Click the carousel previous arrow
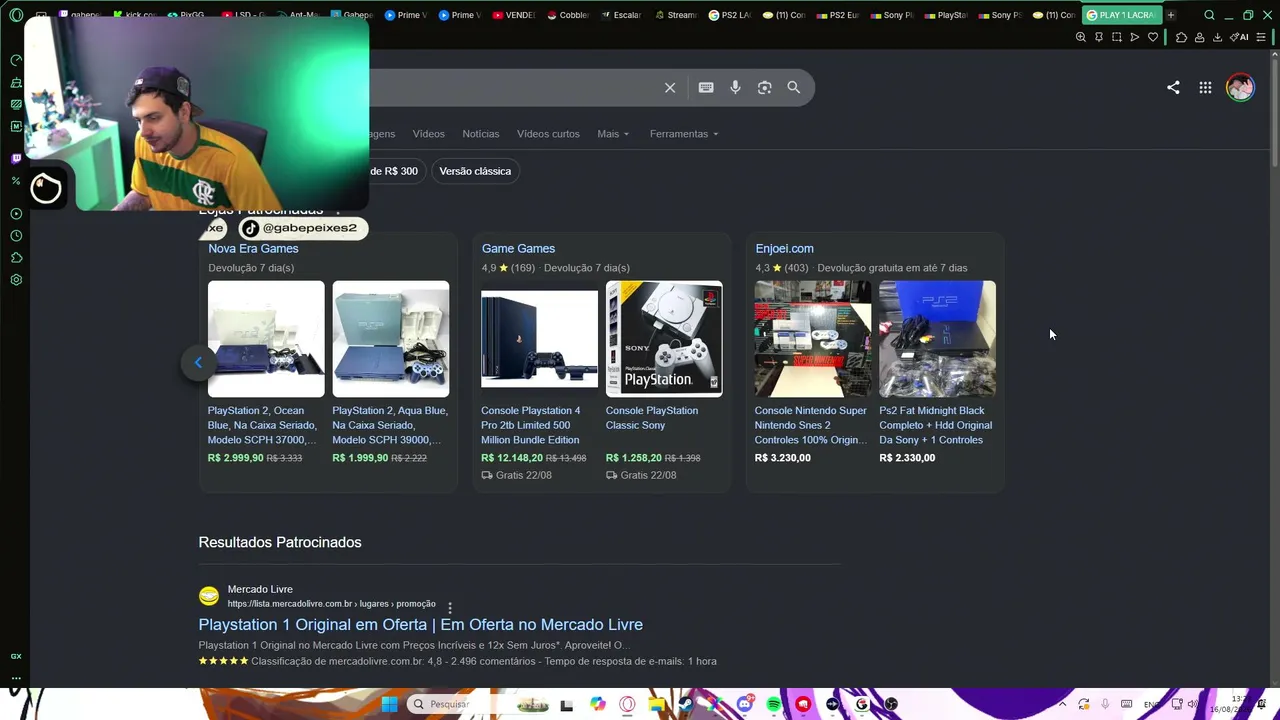1280x720 pixels. coord(198,363)
